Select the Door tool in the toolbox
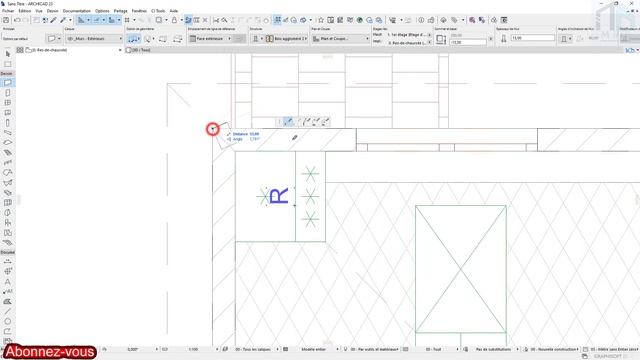 (8, 93)
